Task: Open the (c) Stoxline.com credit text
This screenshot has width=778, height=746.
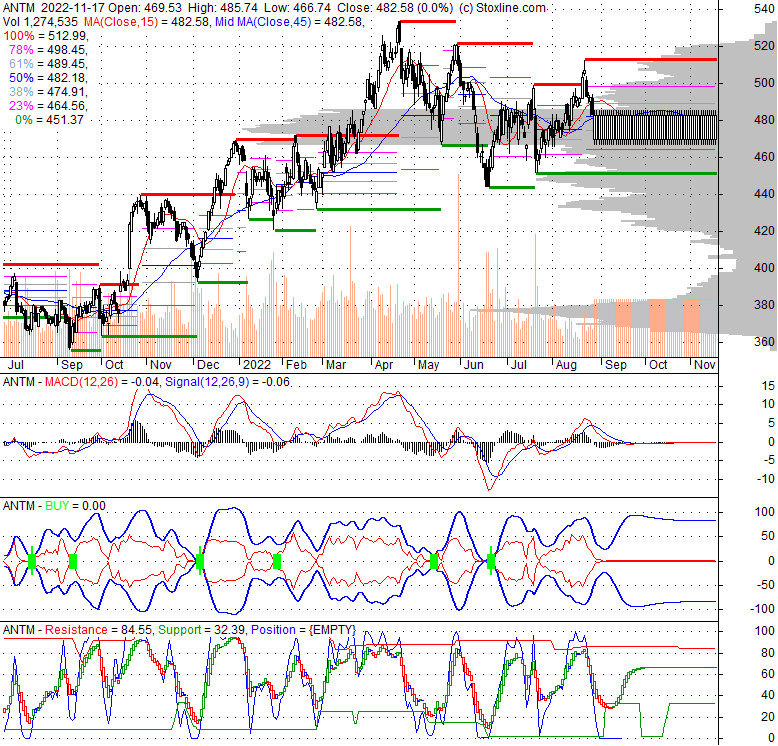Action: (503, 8)
